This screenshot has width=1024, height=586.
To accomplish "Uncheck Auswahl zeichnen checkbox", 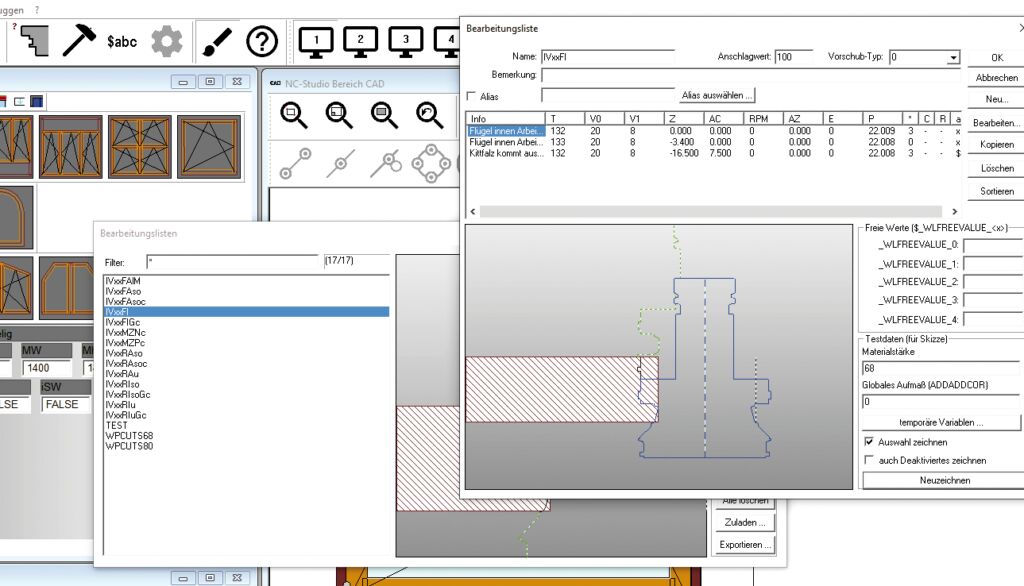I will click(868, 442).
